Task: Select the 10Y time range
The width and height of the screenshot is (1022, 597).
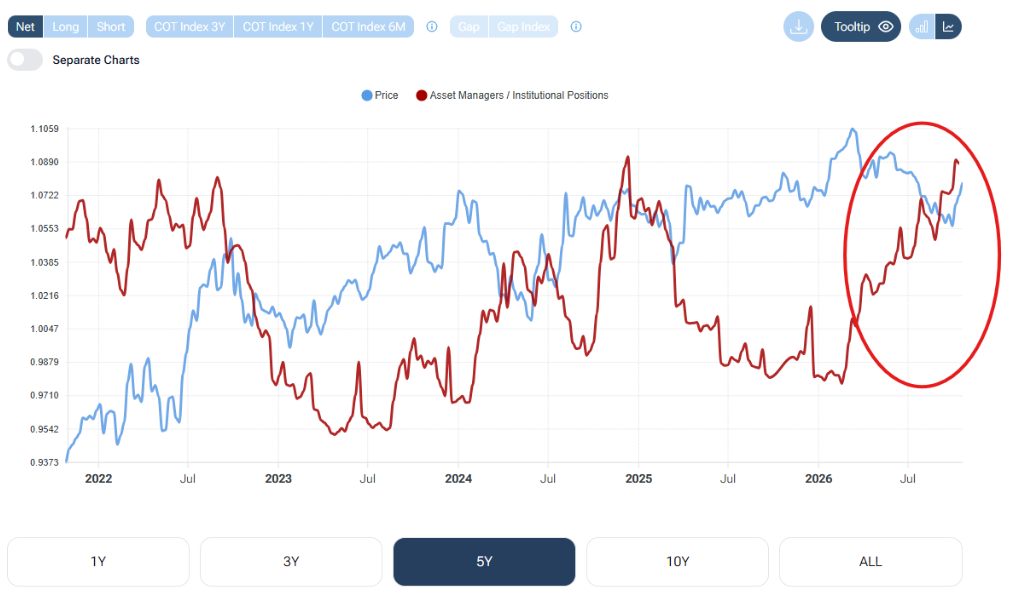Action: 677,562
